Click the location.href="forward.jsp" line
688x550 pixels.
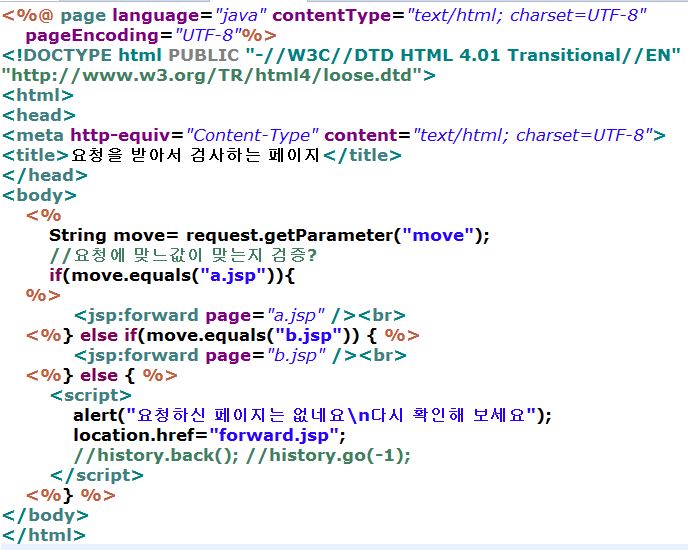[x=210, y=435]
